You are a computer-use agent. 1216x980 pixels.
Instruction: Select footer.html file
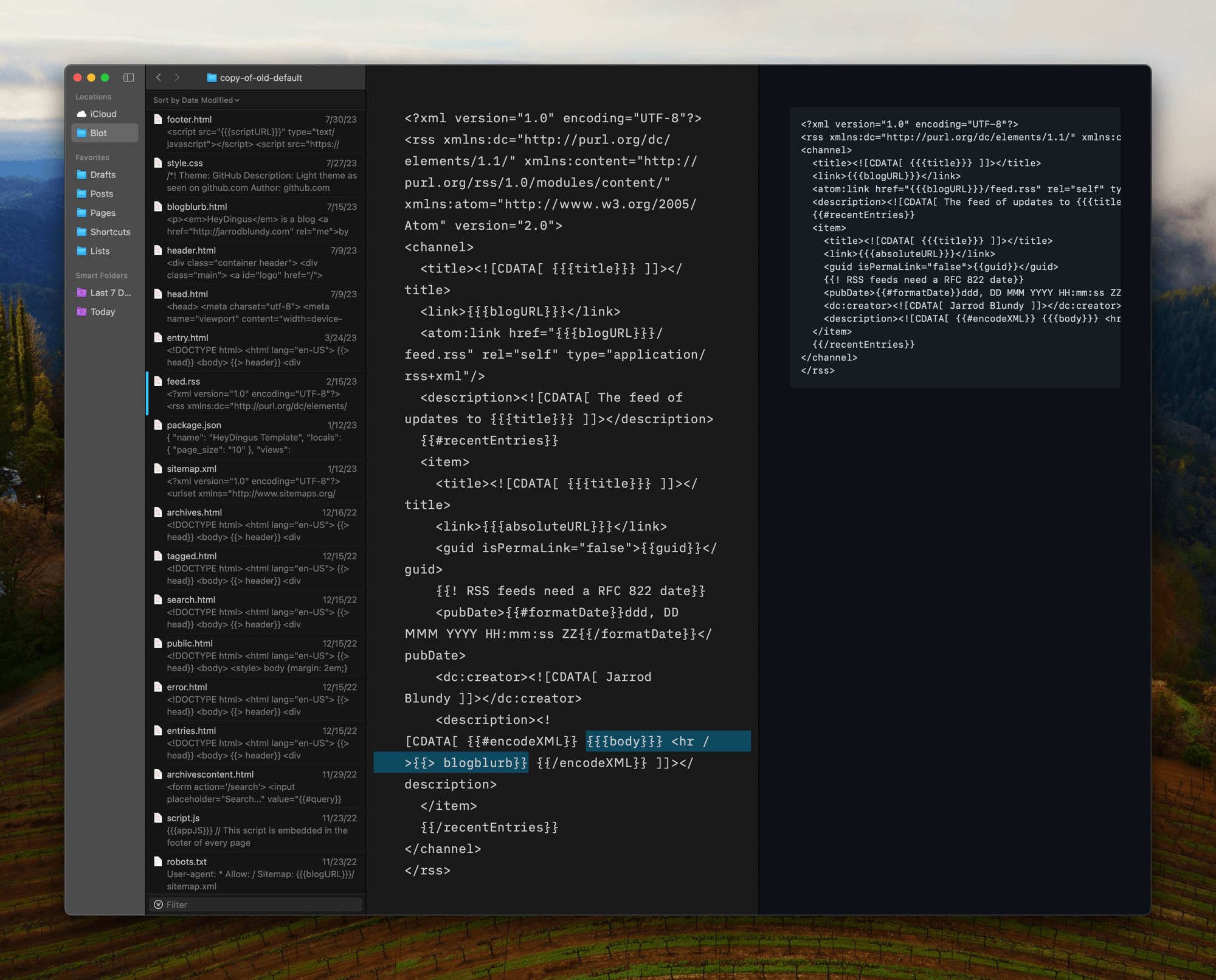coord(256,131)
